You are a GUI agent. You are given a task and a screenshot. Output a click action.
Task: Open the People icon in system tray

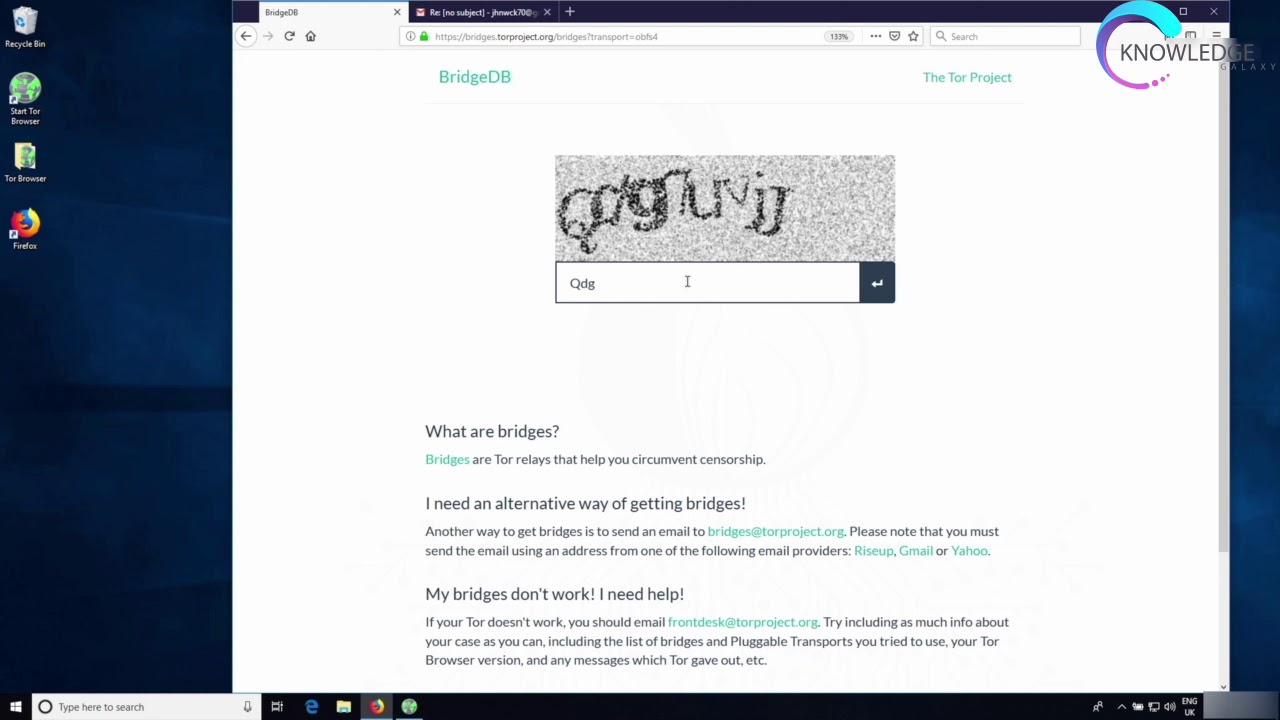pos(1097,707)
